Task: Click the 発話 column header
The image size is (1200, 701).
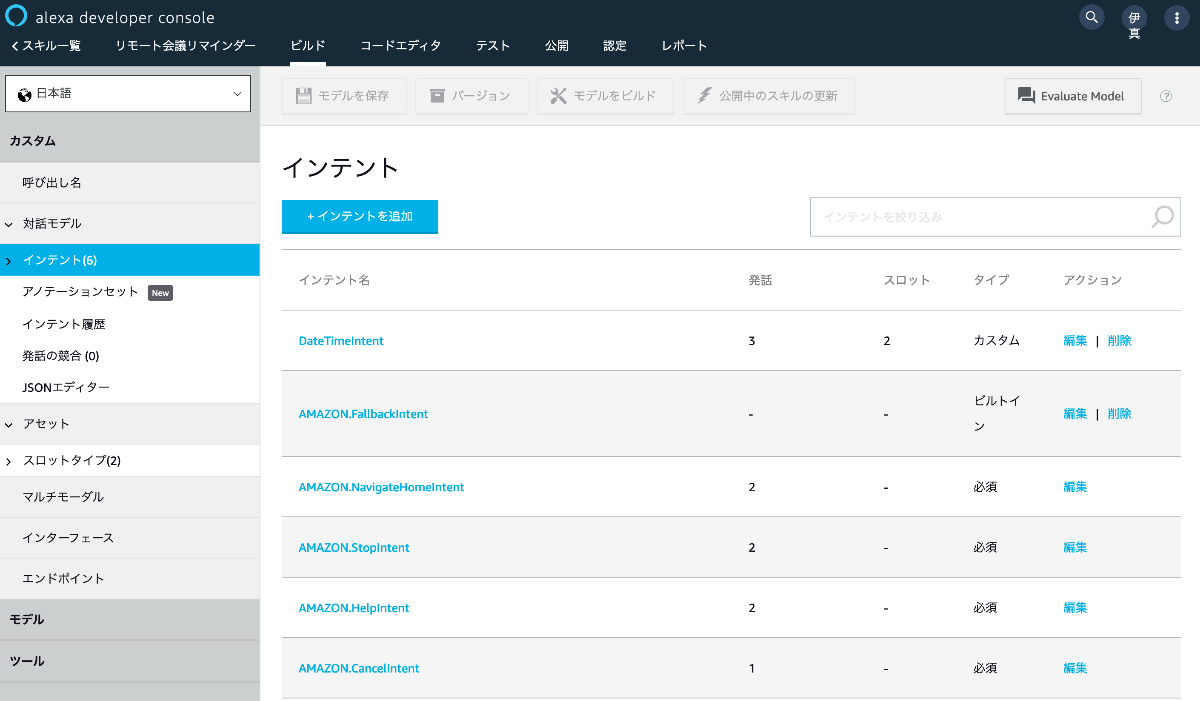Action: point(760,280)
